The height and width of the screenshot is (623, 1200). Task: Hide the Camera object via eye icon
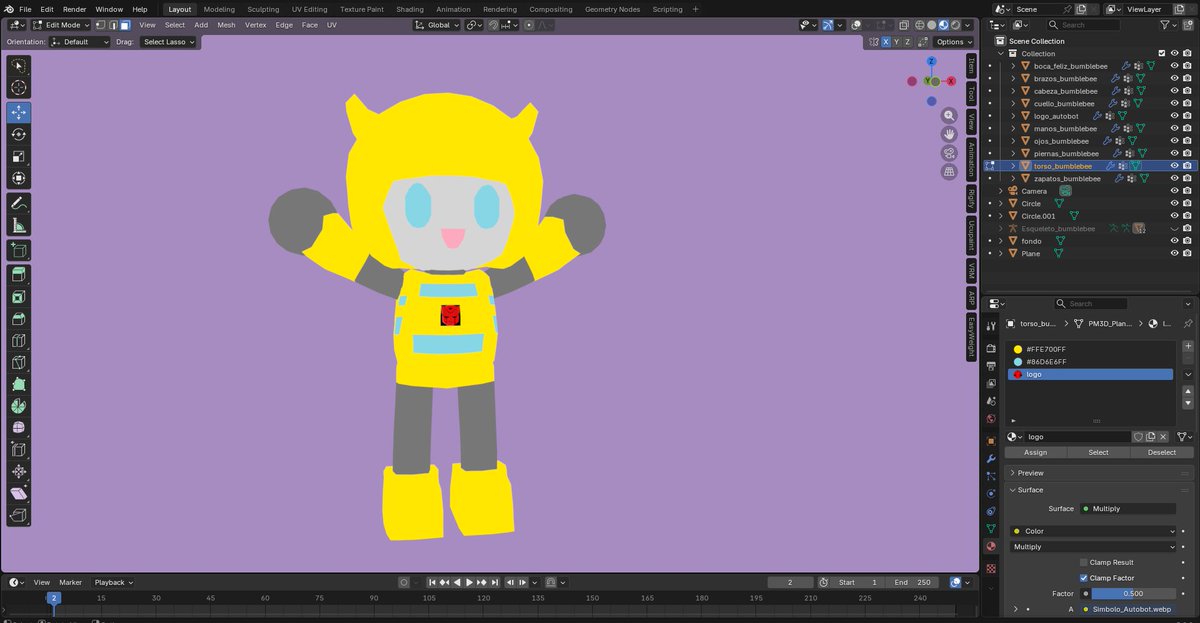pyautogui.click(x=1174, y=191)
